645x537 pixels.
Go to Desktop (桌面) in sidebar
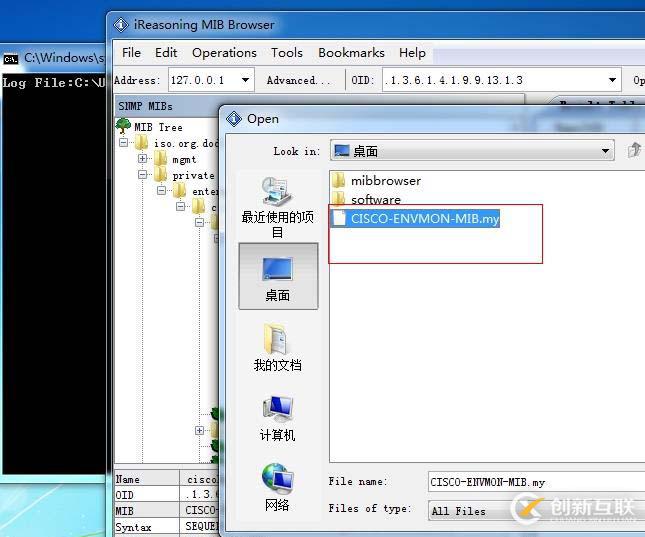click(278, 276)
